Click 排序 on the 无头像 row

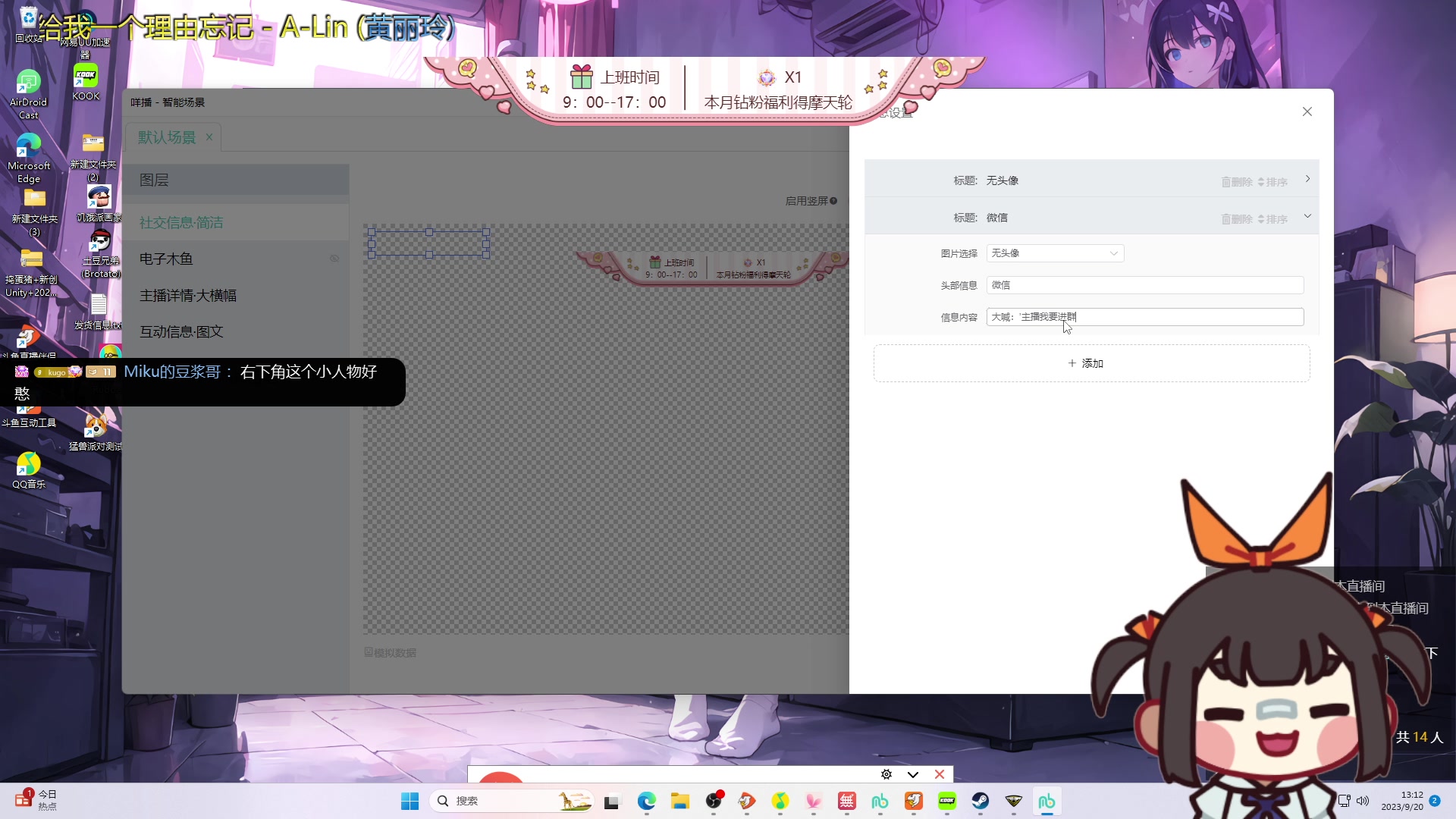[1272, 182]
